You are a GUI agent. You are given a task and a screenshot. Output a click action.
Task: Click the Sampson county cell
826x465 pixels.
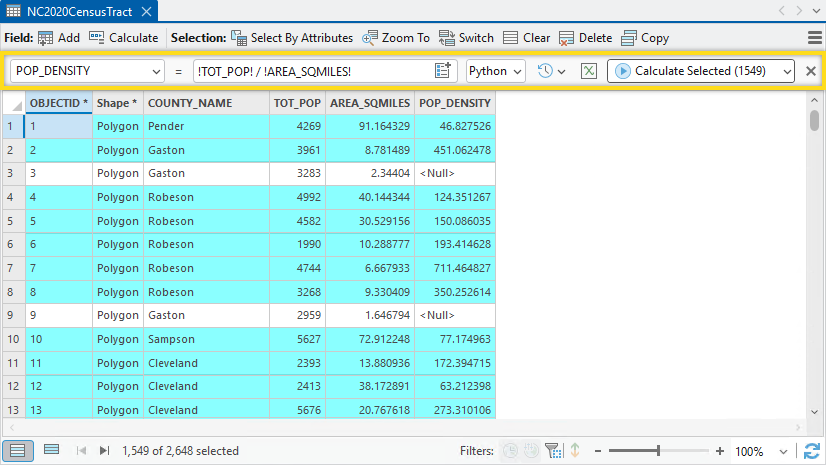[x=206, y=339]
